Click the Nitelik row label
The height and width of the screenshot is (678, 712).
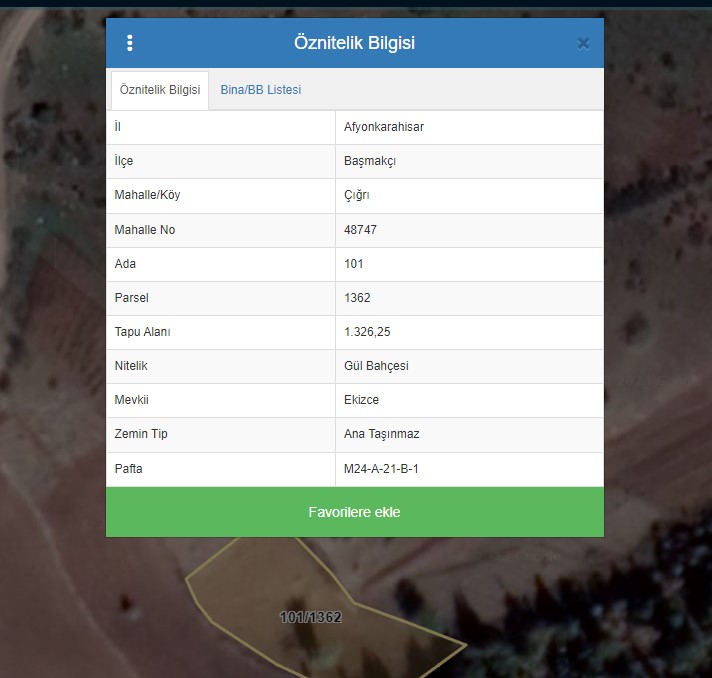(x=131, y=366)
